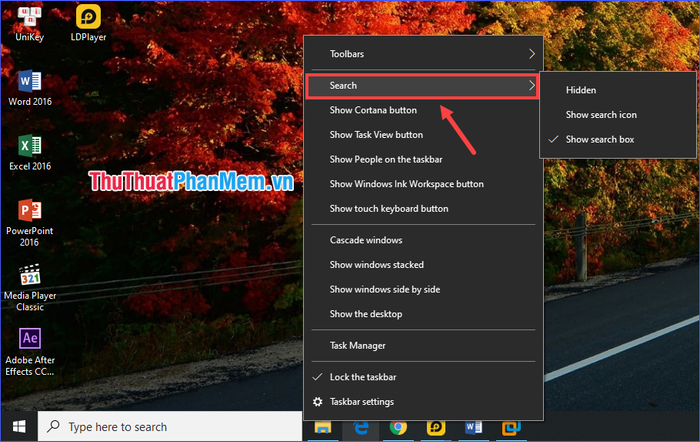Screen dimensions: 700x442
Task: Open the LDPlayer desktop icon
Action: pos(88,22)
